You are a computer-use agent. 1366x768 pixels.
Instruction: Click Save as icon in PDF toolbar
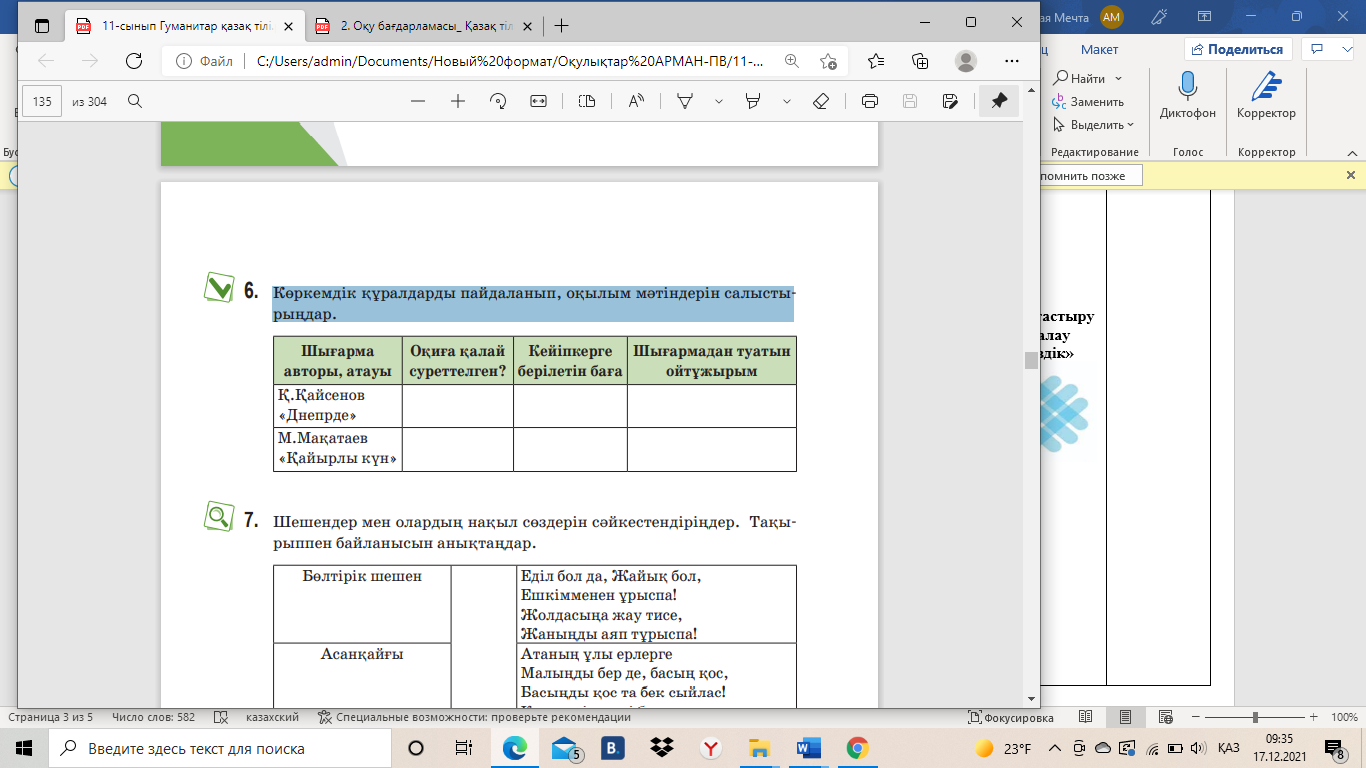(950, 101)
